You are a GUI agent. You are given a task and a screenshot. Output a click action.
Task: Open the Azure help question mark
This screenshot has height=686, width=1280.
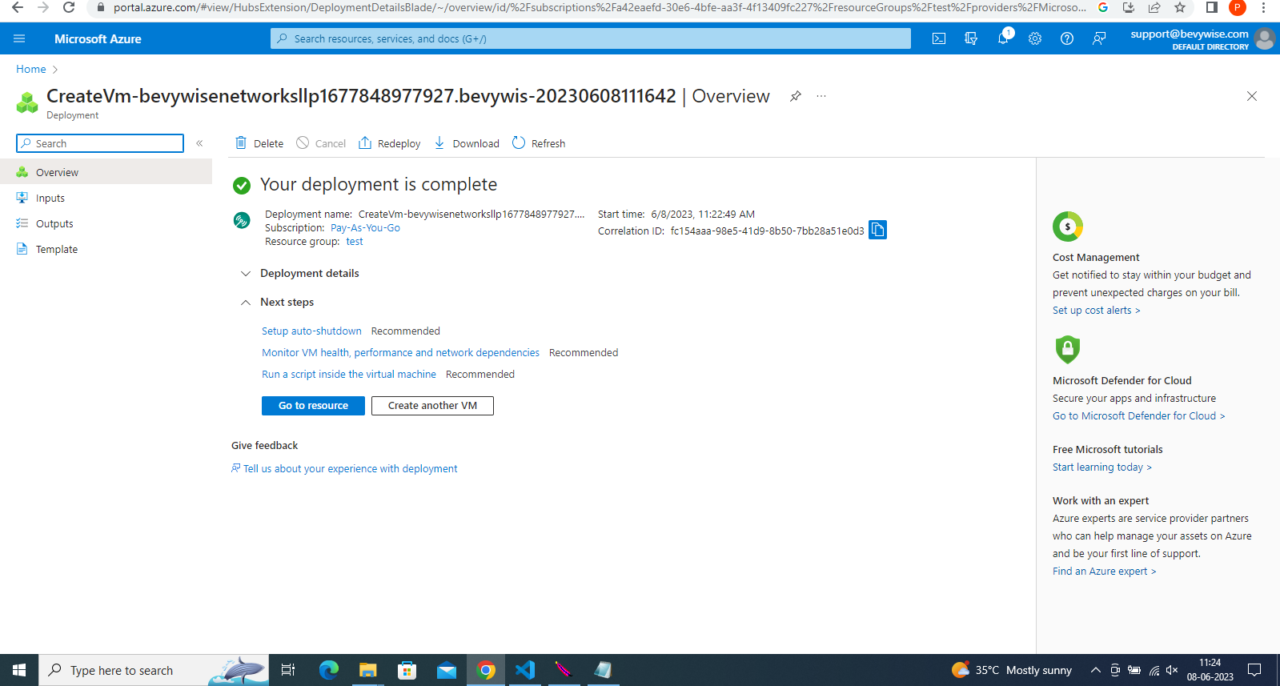click(1067, 39)
